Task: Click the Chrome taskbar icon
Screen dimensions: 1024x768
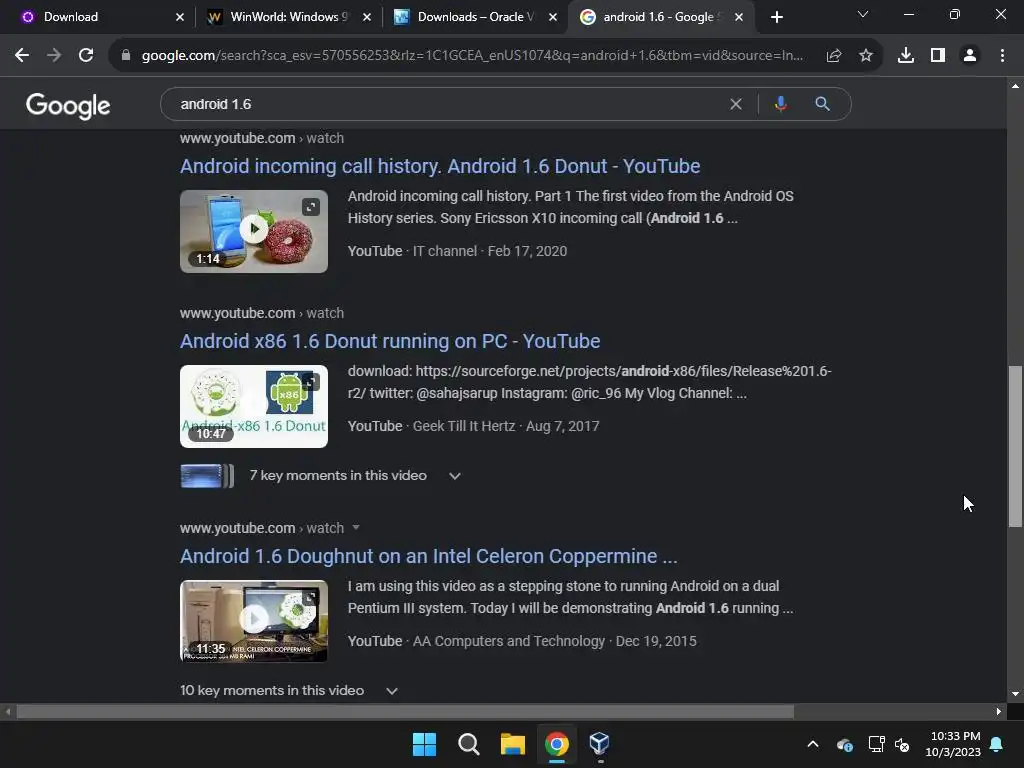Action: tap(556, 744)
